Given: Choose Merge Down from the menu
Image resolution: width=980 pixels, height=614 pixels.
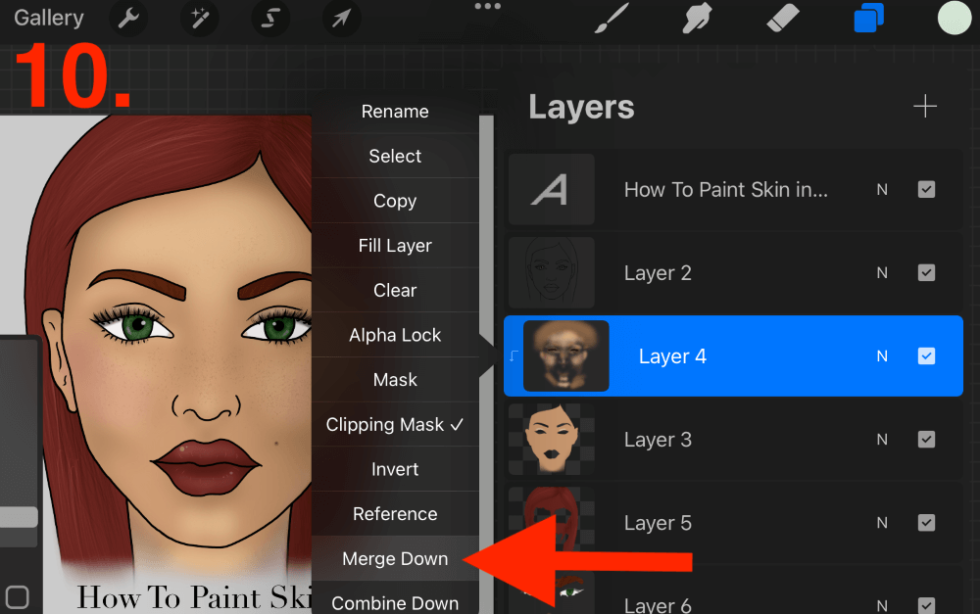Looking at the screenshot, I should [395, 559].
